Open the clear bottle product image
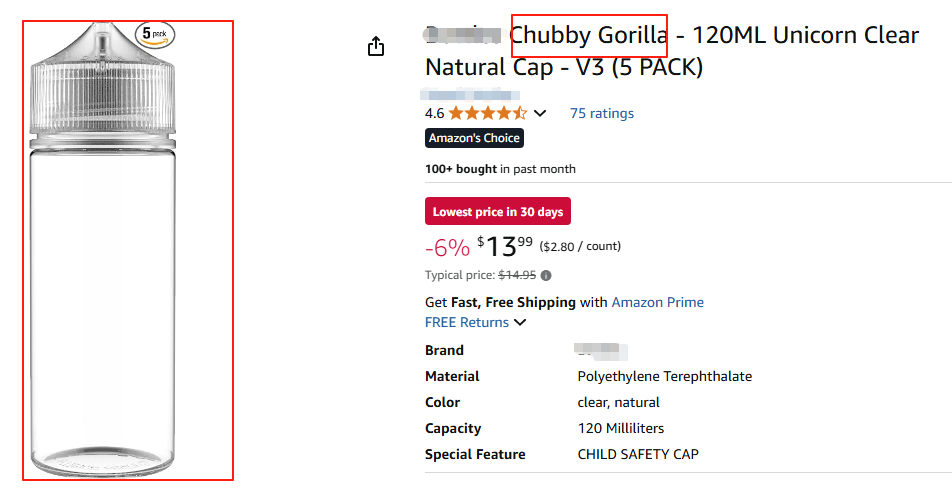The image size is (952, 489). (128, 280)
